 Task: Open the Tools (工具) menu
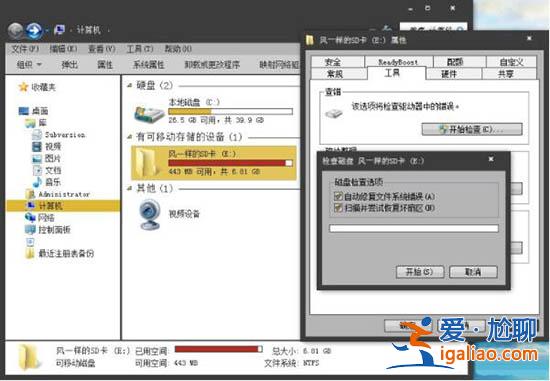pos(140,49)
